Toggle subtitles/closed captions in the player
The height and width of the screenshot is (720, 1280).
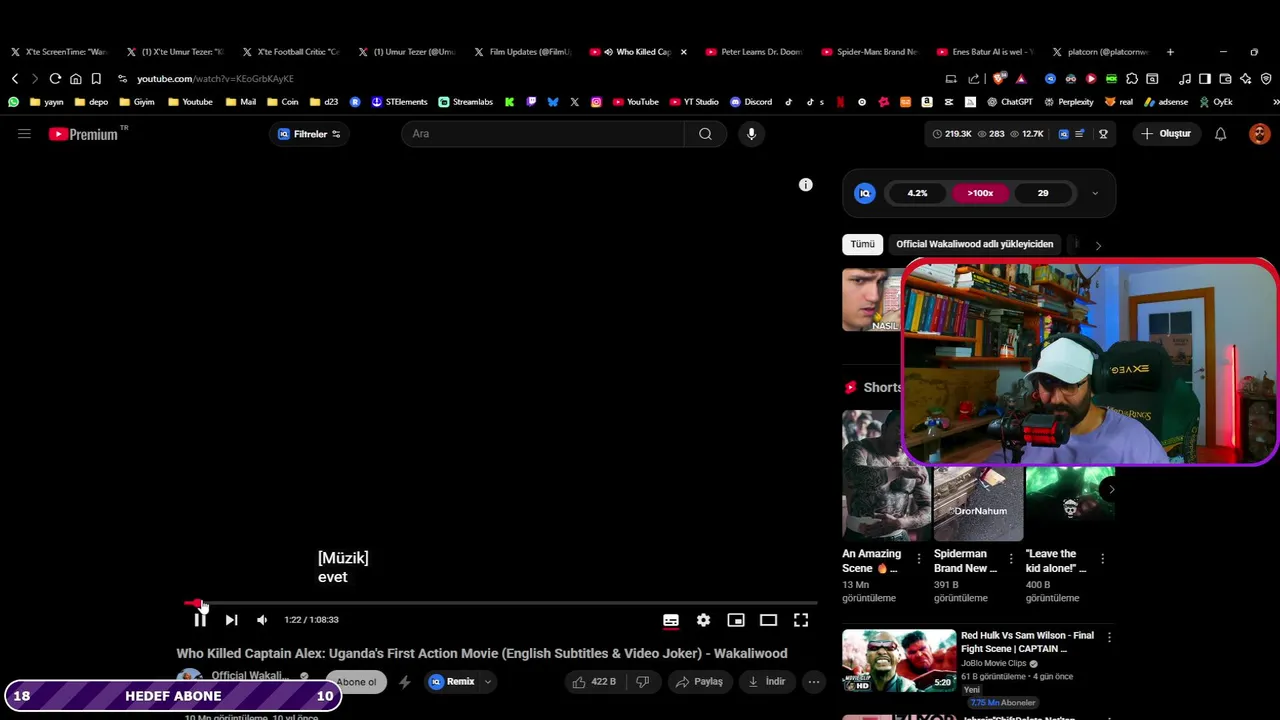point(671,620)
